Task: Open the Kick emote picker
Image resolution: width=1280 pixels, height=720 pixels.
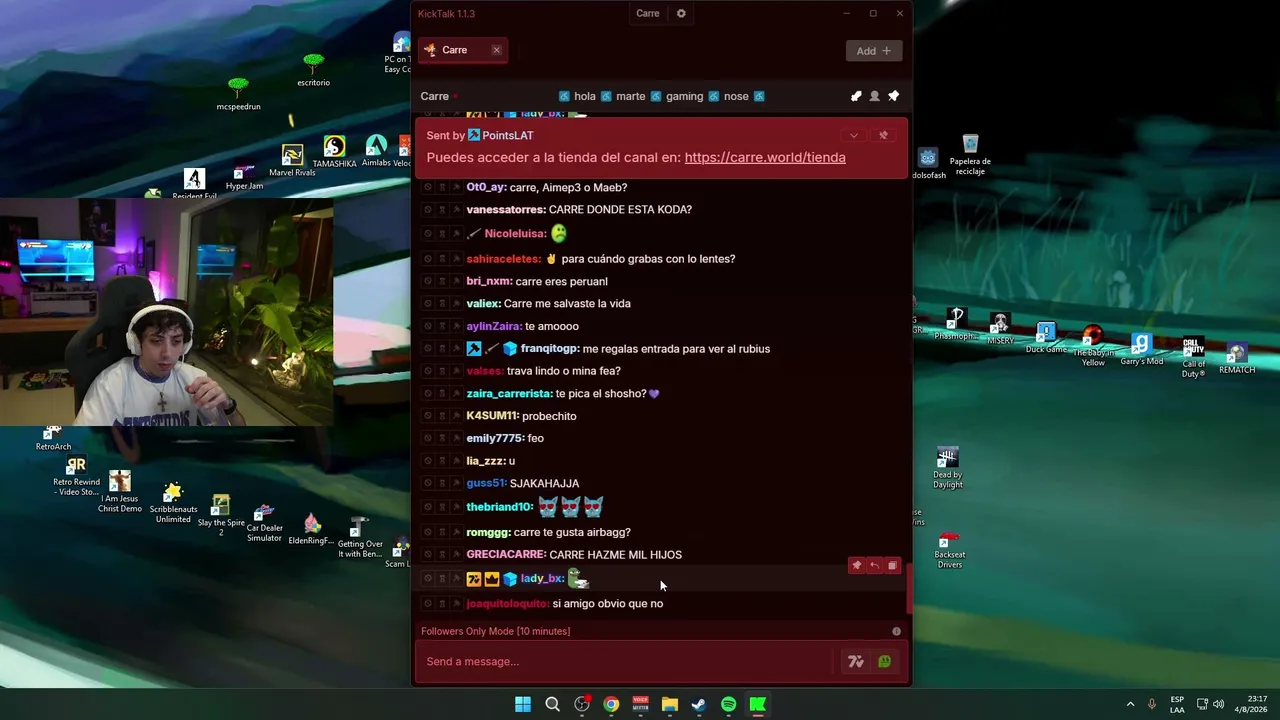Action: tap(884, 661)
